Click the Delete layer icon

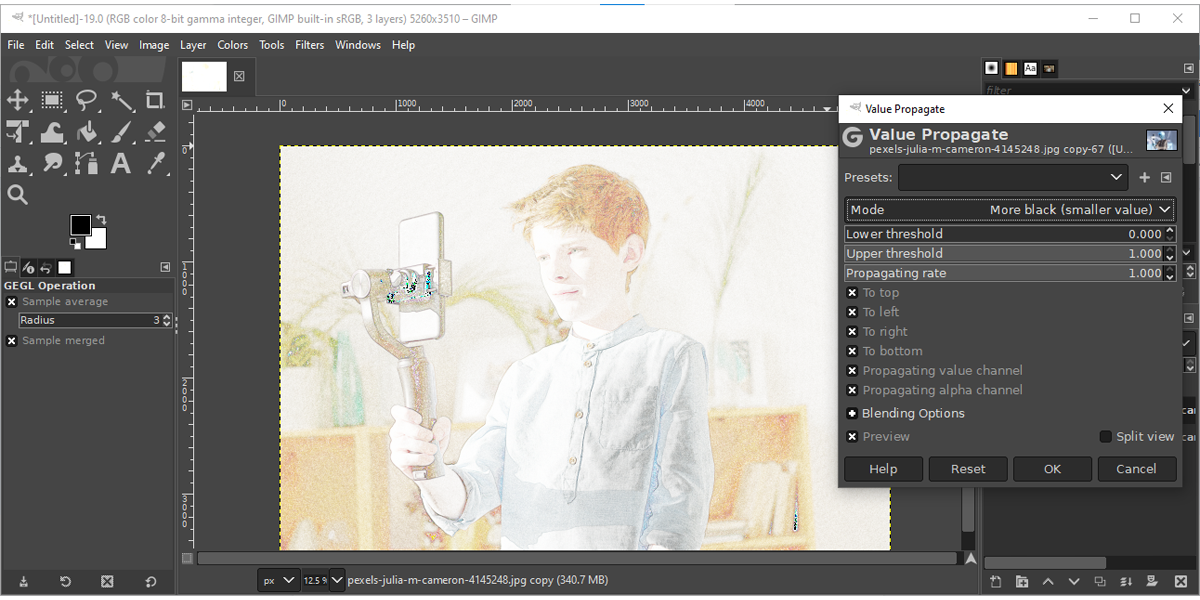pos(1180,580)
